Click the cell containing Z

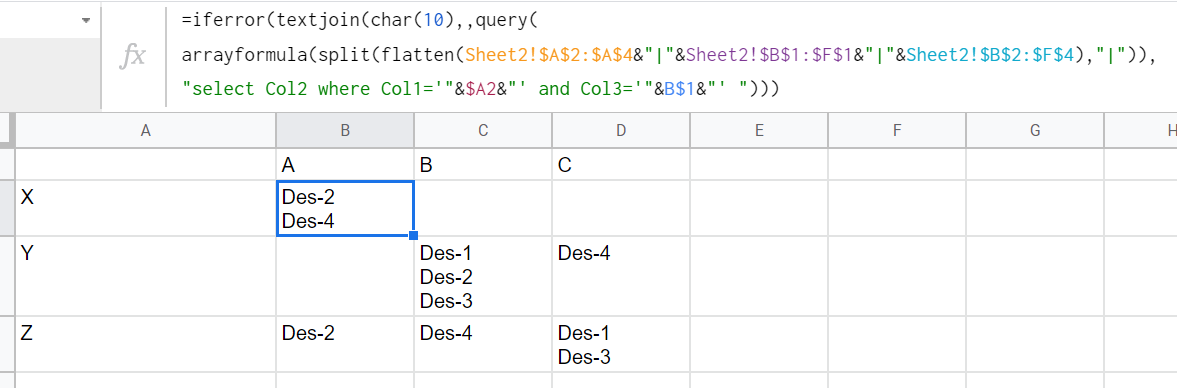point(146,344)
